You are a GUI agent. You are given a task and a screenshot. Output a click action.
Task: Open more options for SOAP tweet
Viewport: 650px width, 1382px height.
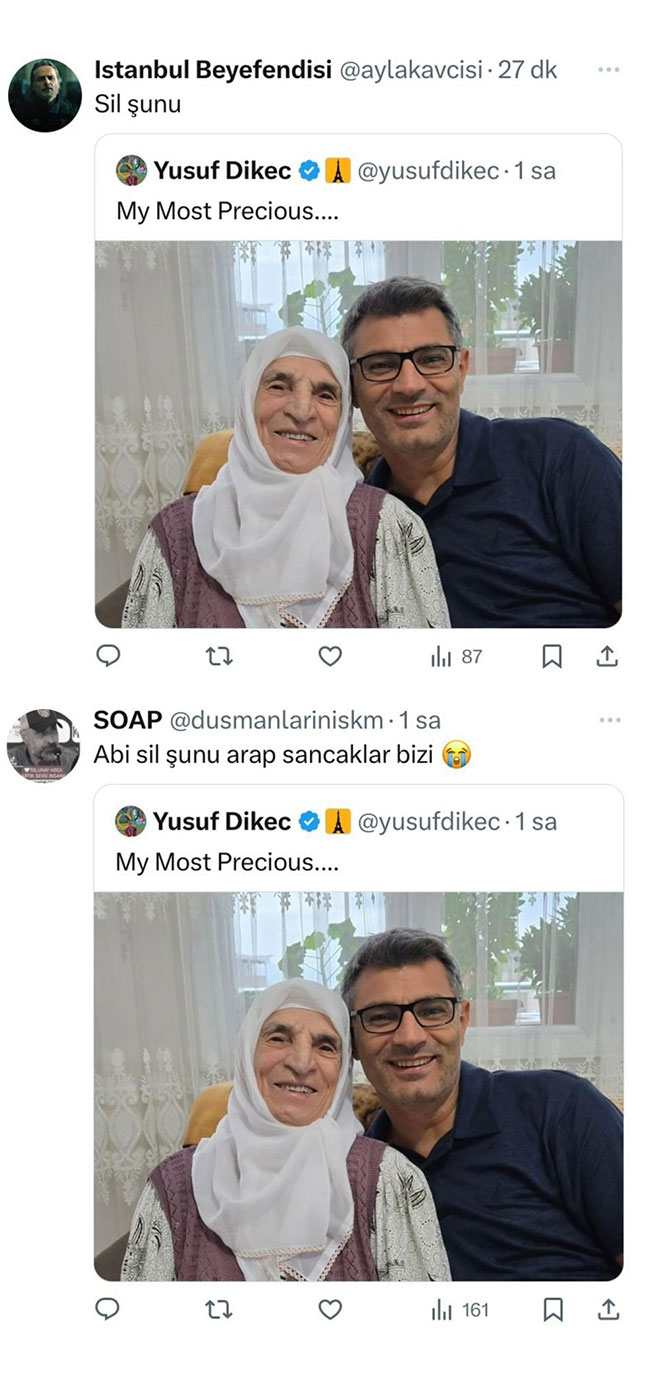click(608, 720)
